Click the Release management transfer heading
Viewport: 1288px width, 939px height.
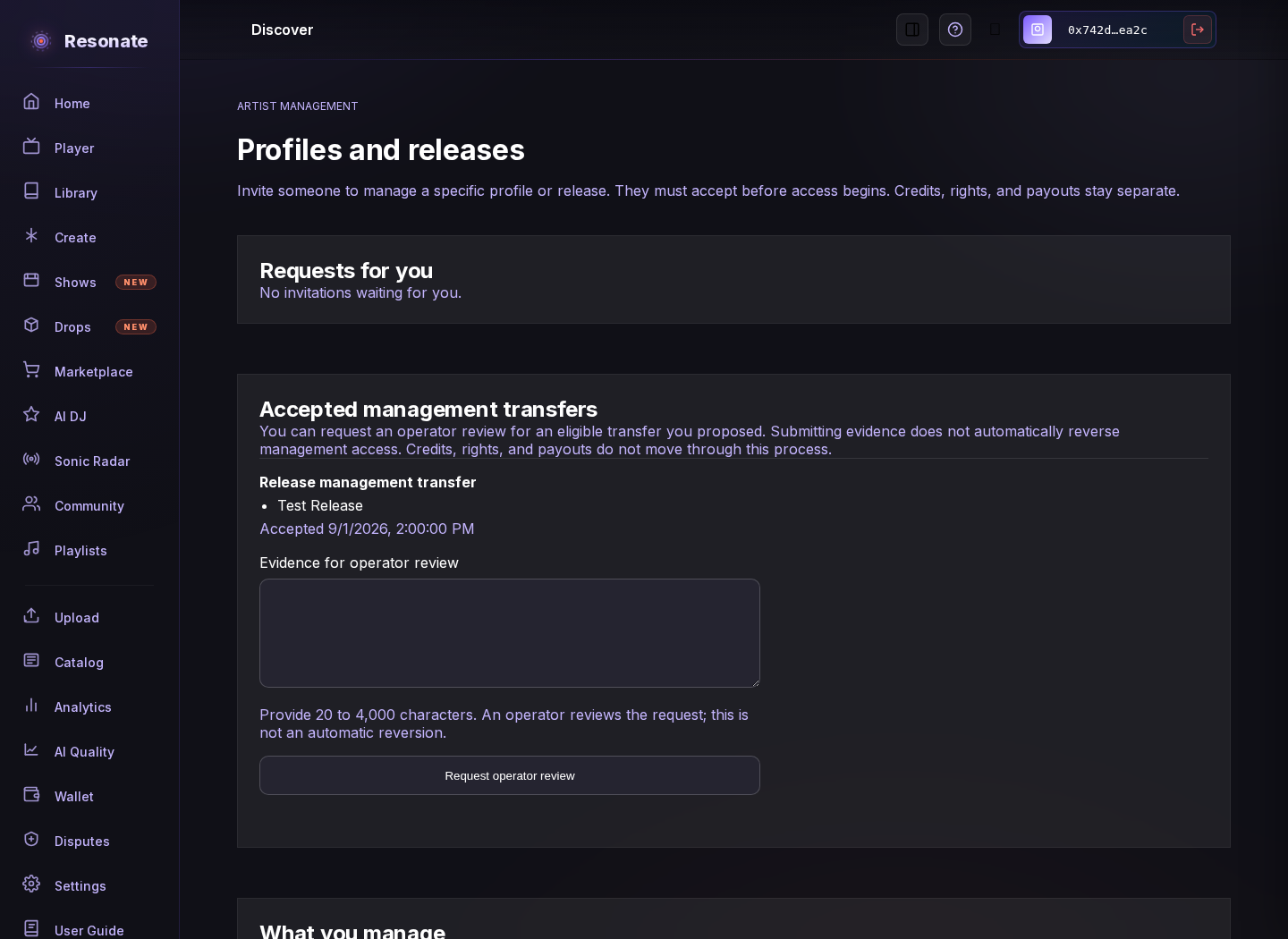pos(368,482)
